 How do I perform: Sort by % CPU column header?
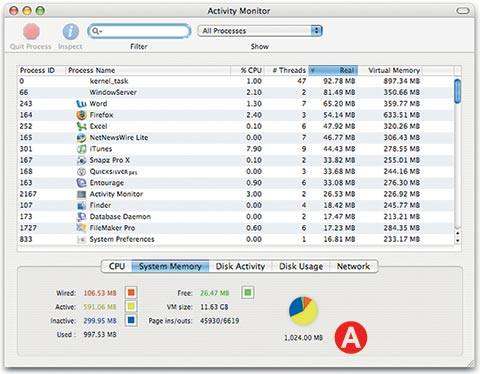(x=247, y=70)
